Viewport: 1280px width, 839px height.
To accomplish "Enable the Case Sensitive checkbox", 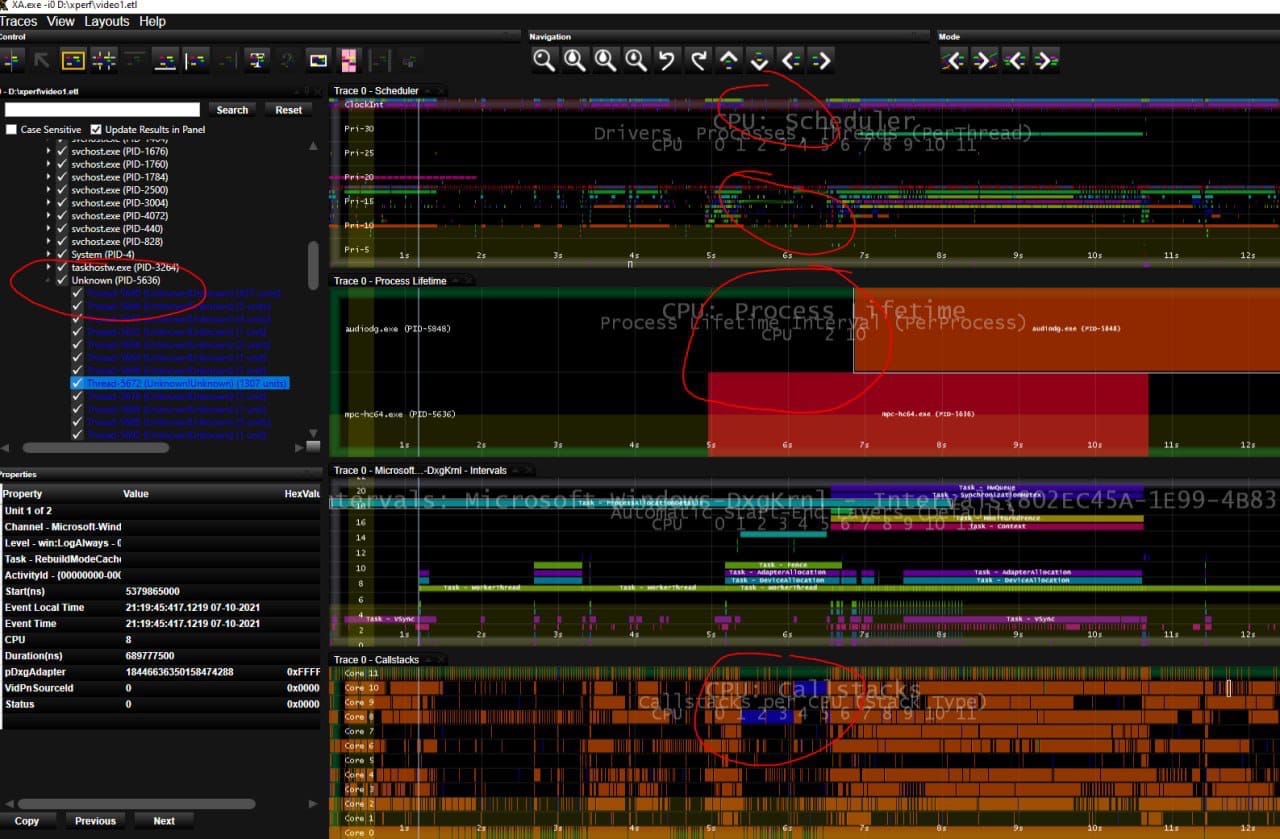I will 11,130.
